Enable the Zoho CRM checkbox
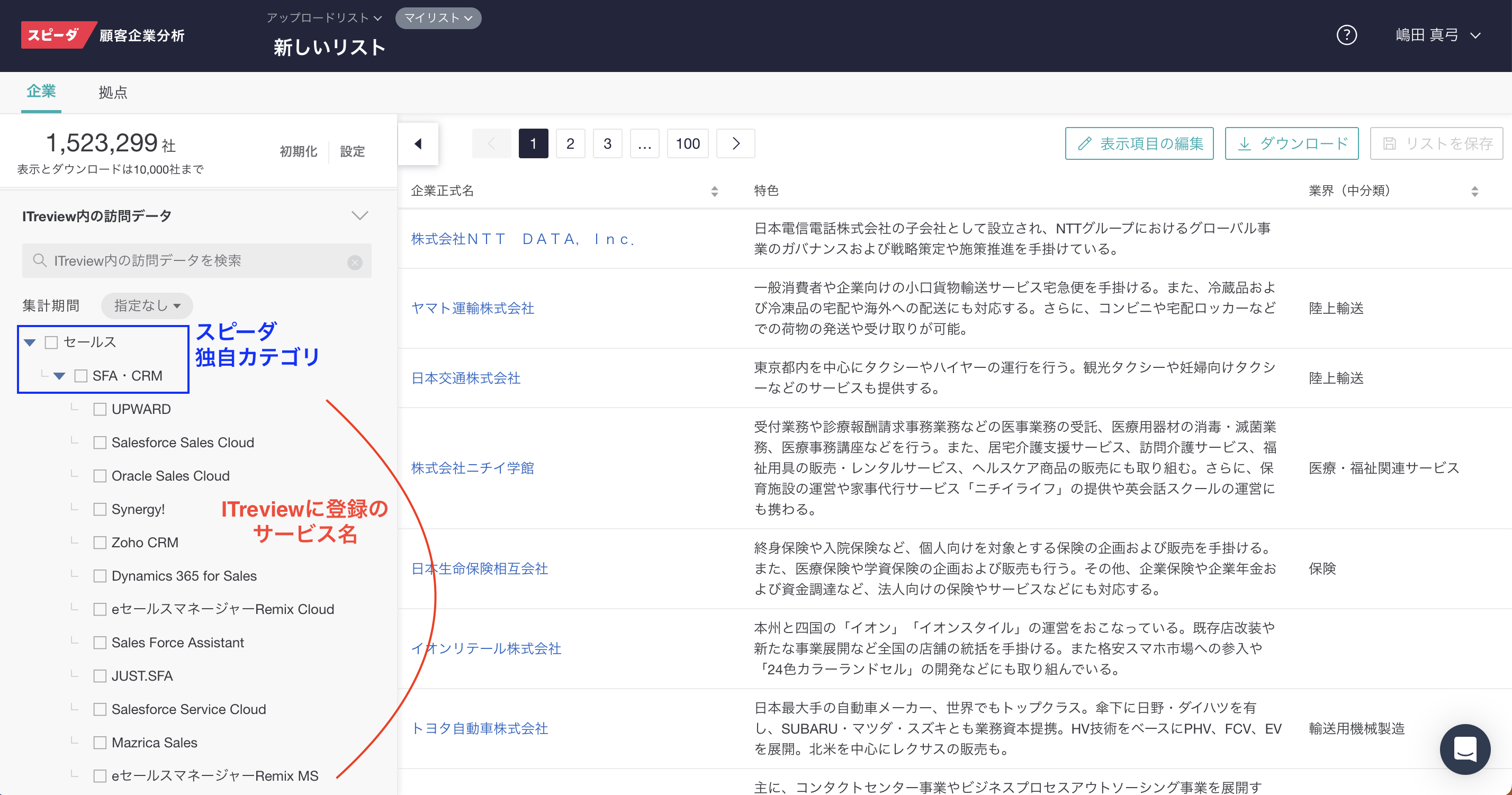 (x=100, y=543)
